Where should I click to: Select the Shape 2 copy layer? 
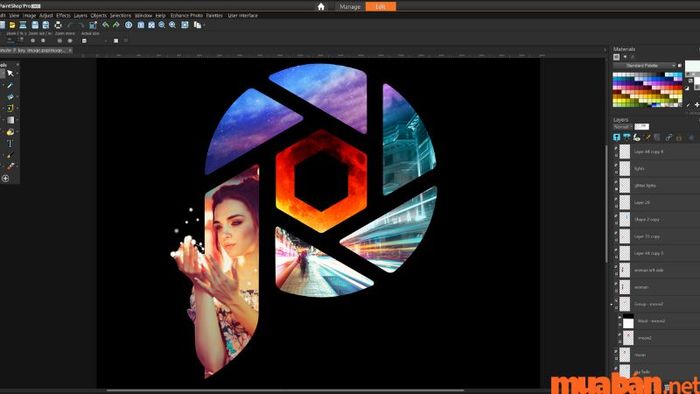(656, 220)
